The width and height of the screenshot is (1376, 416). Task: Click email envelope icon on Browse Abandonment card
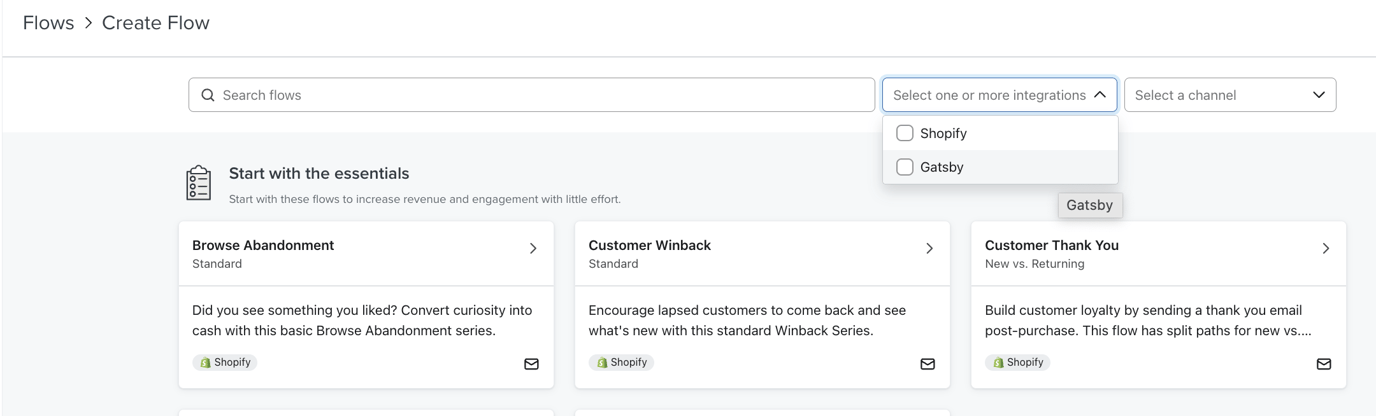click(532, 364)
